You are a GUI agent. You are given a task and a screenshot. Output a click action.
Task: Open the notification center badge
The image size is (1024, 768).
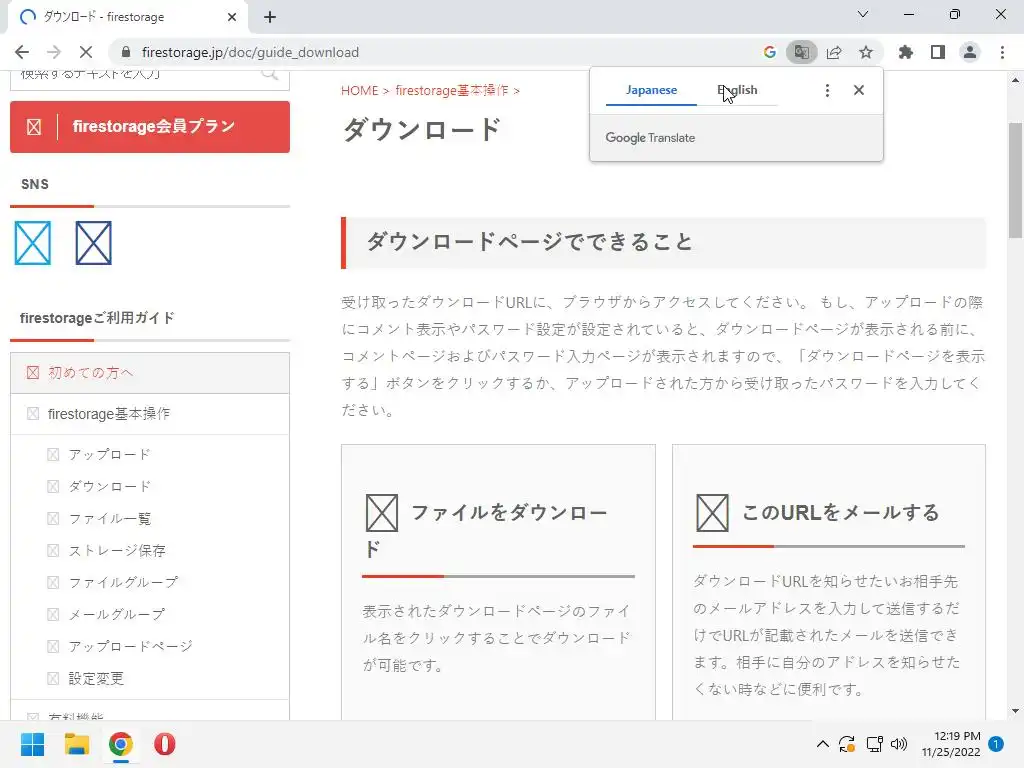click(x=996, y=744)
